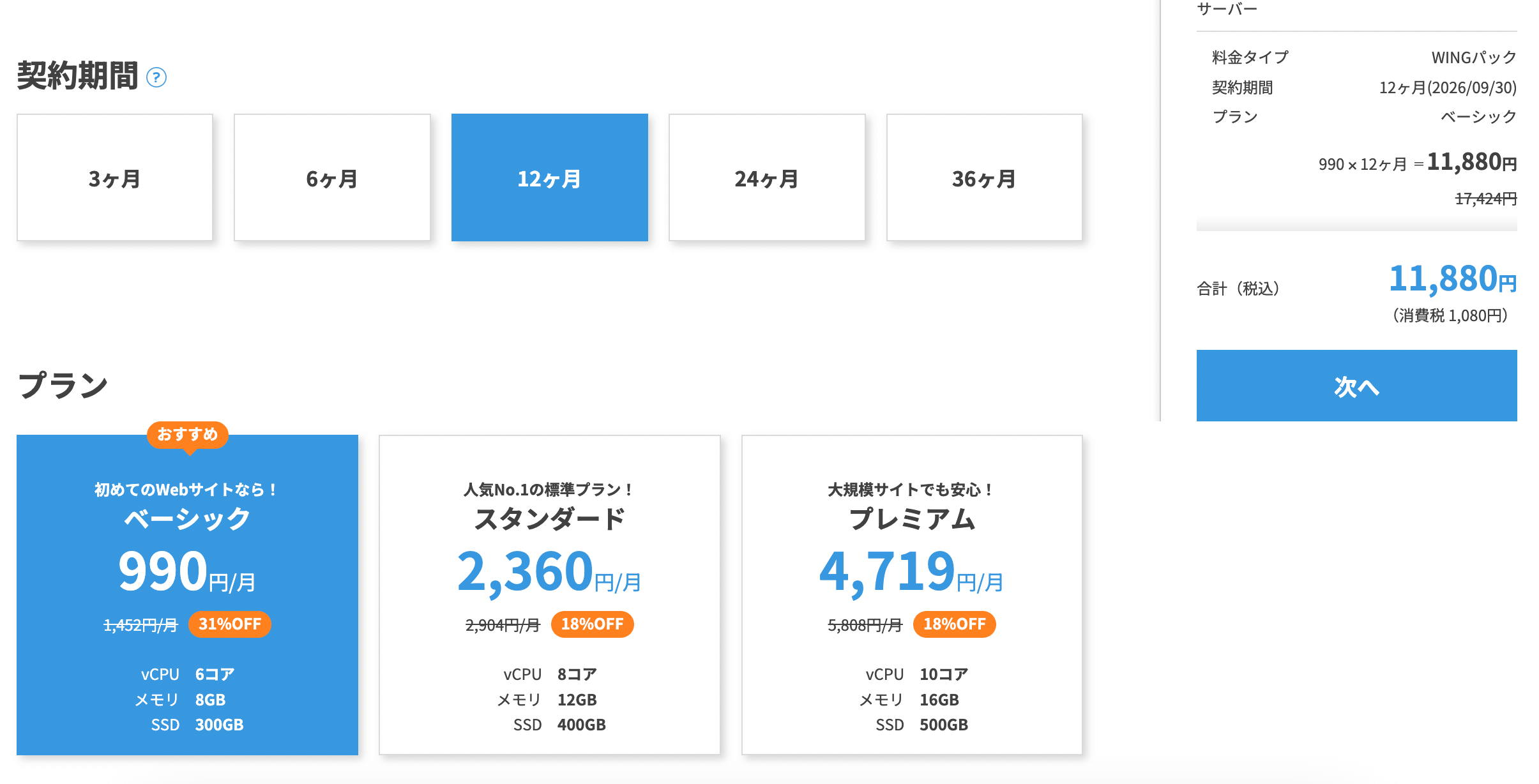Screen dimensions: 1539x784
Task: Select the スタンダード plan card
Action: click(549, 594)
